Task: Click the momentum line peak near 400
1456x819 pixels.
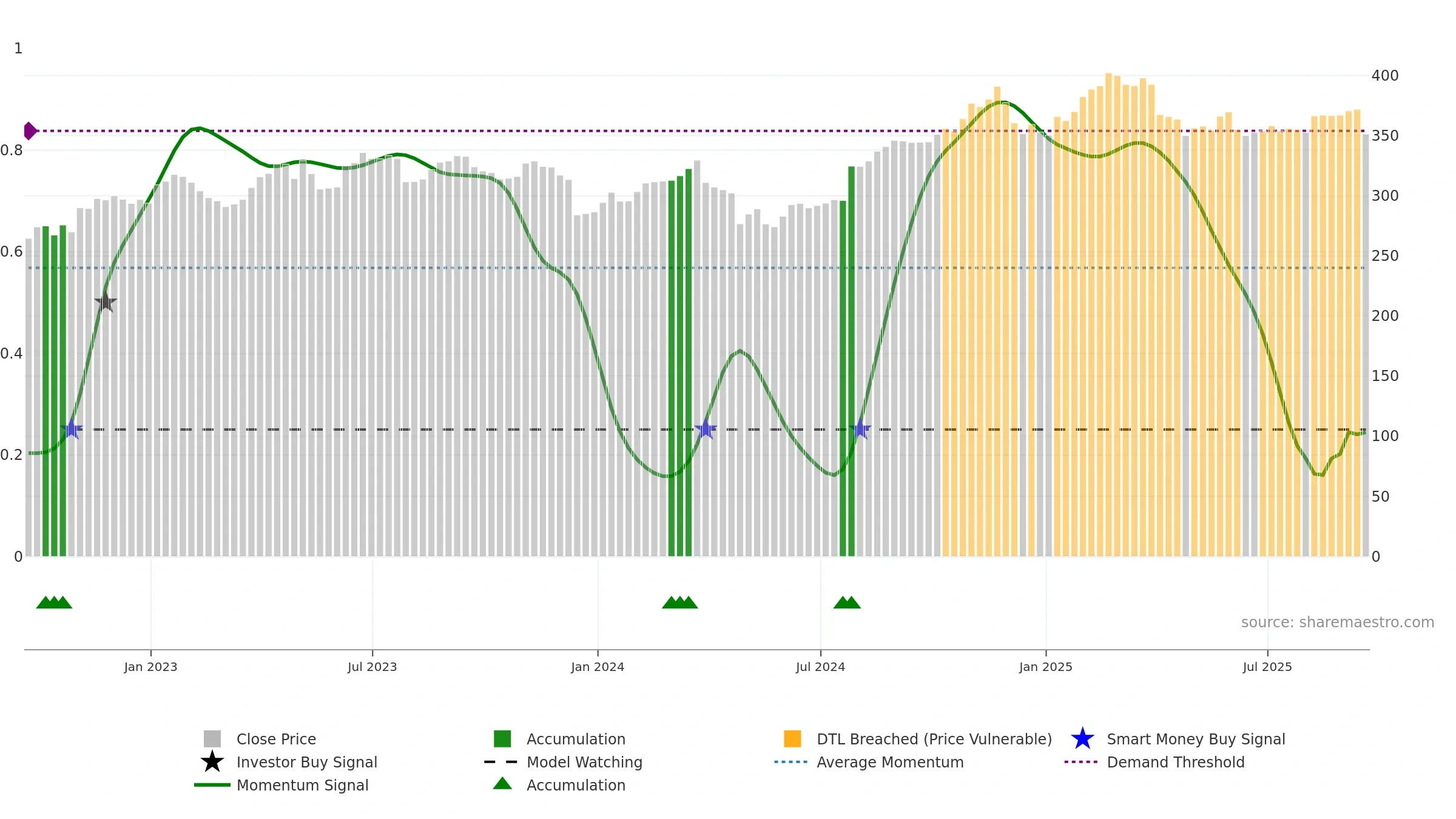Action: click(1003, 102)
